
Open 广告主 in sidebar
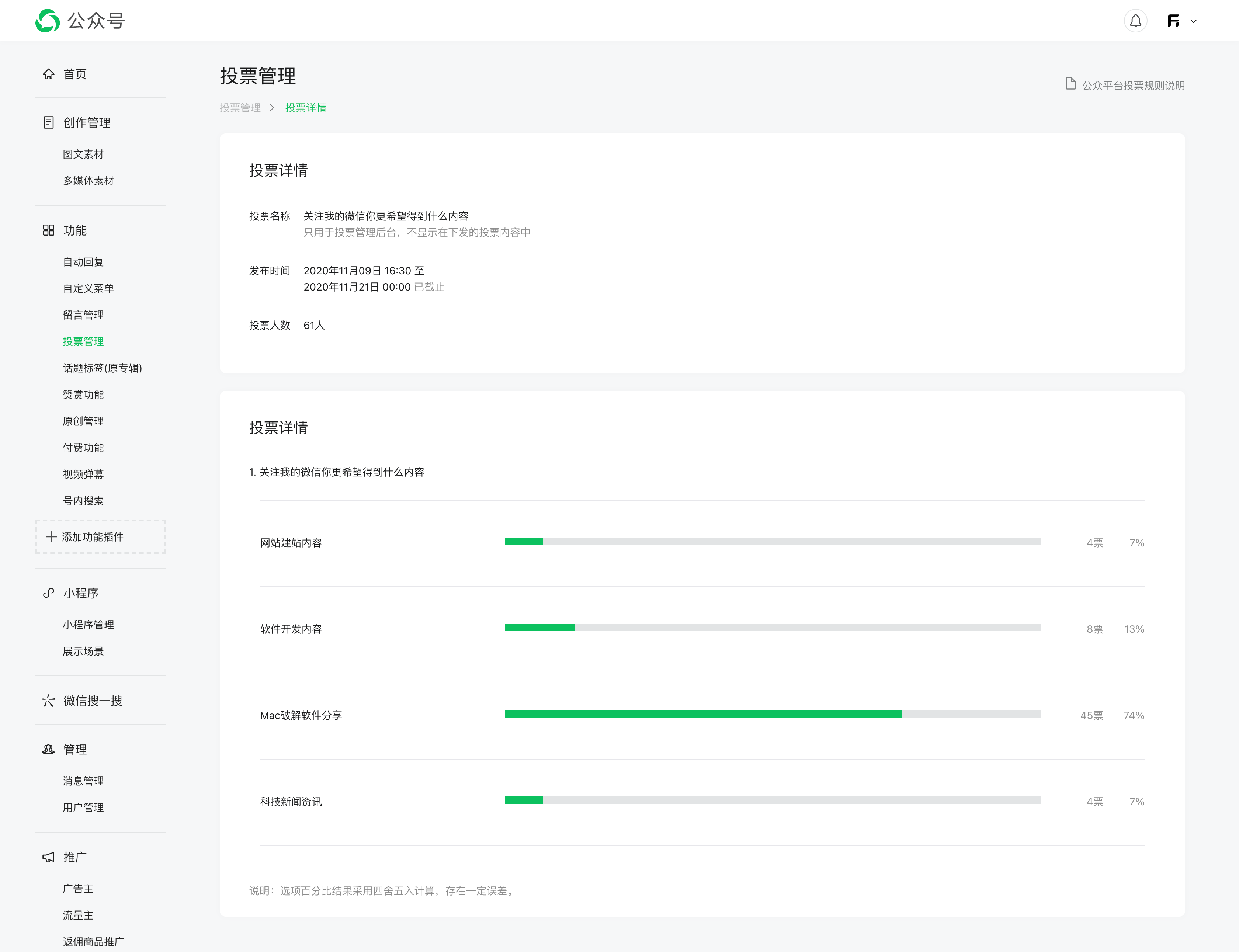(x=78, y=889)
